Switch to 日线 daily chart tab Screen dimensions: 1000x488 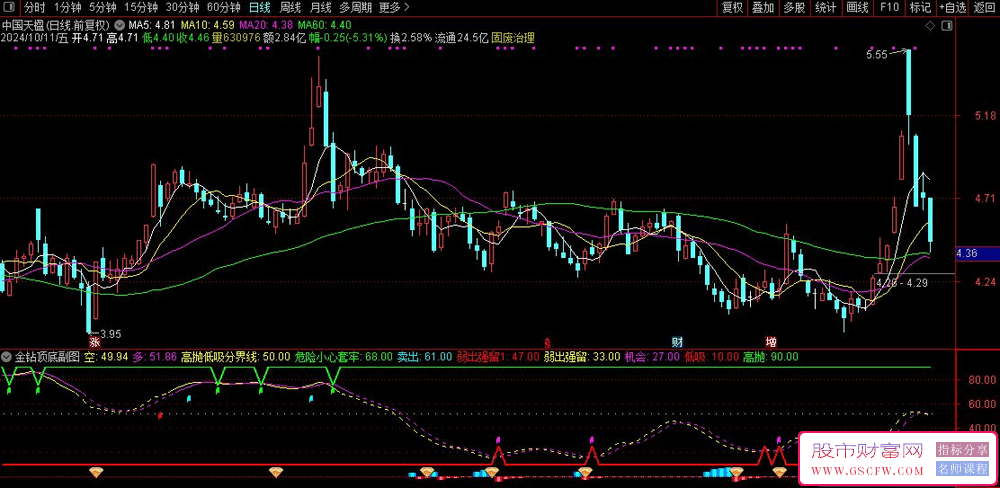point(260,8)
